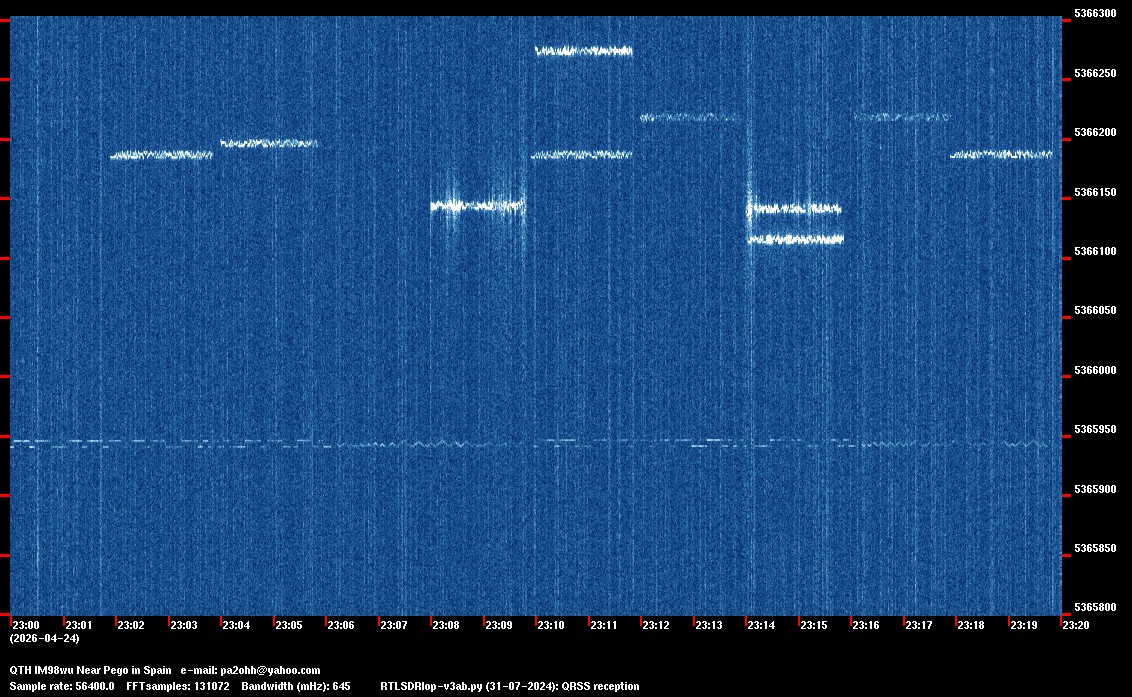Viewport: 1132px width, 697px height.
Task: Click the 23:07 time axis label
Action: coord(393,625)
